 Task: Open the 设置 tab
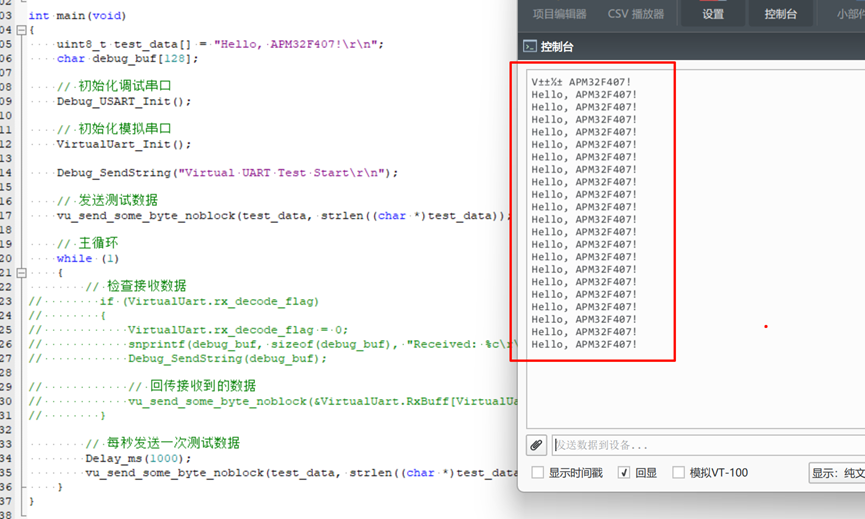click(x=713, y=14)
